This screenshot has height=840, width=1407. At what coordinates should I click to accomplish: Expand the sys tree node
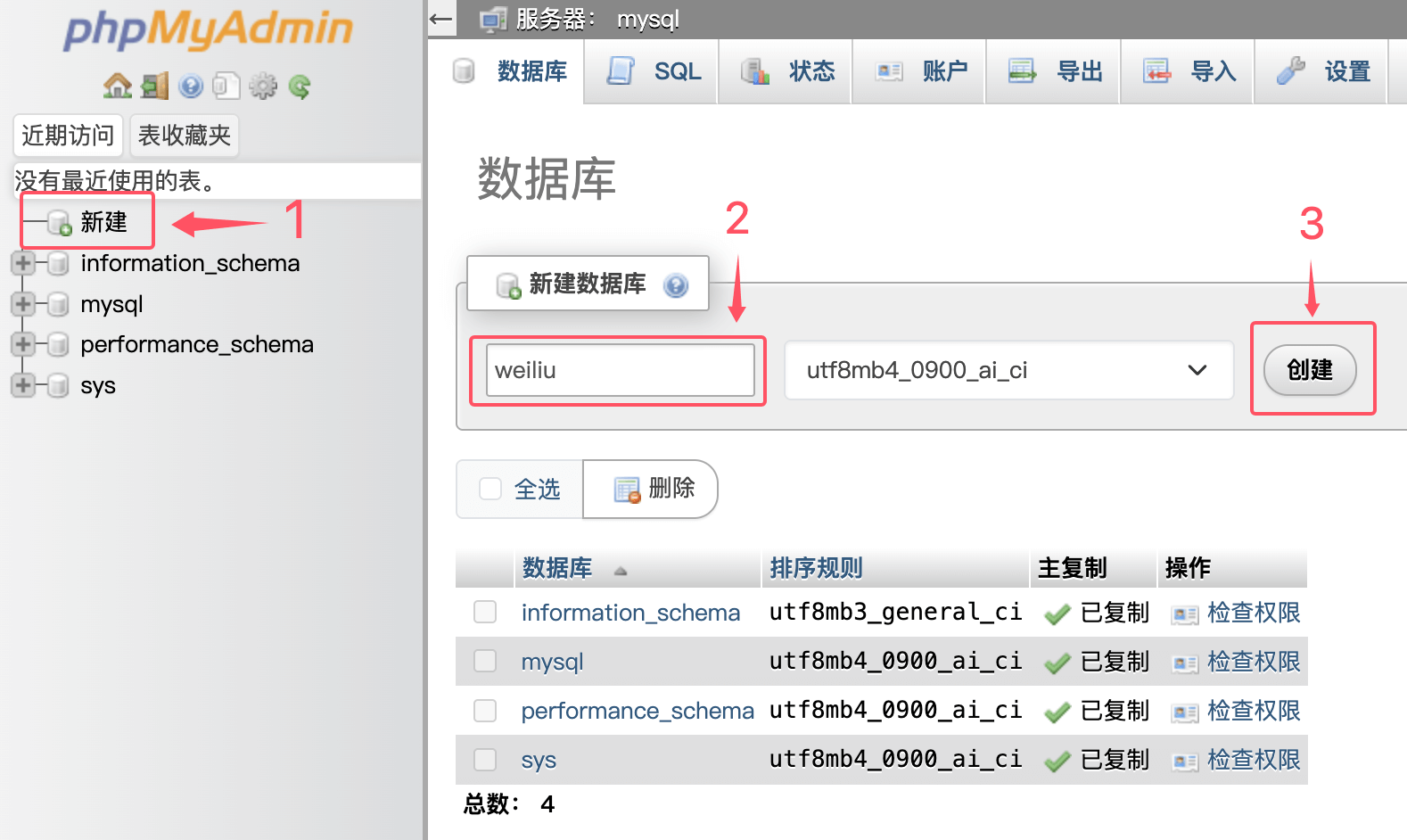pos(23,385)
